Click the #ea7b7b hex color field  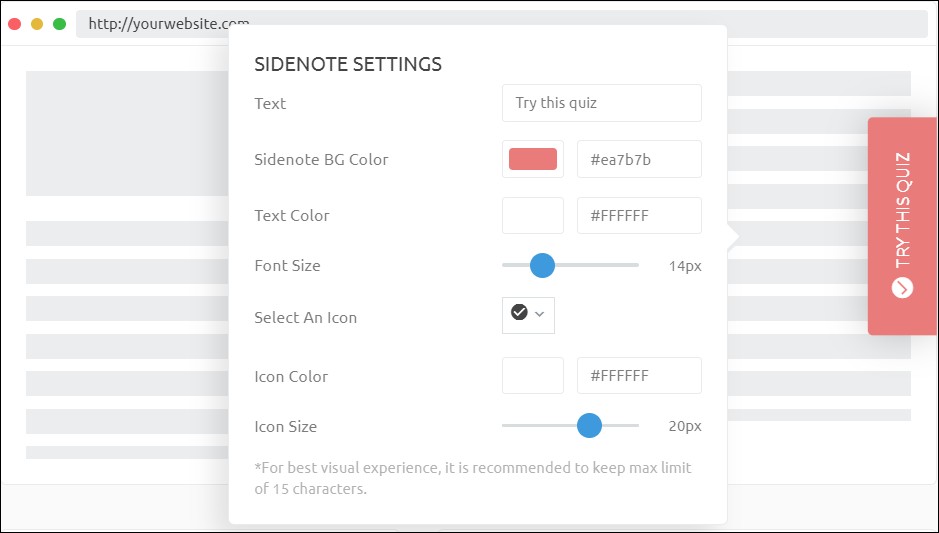pos(639,159)
